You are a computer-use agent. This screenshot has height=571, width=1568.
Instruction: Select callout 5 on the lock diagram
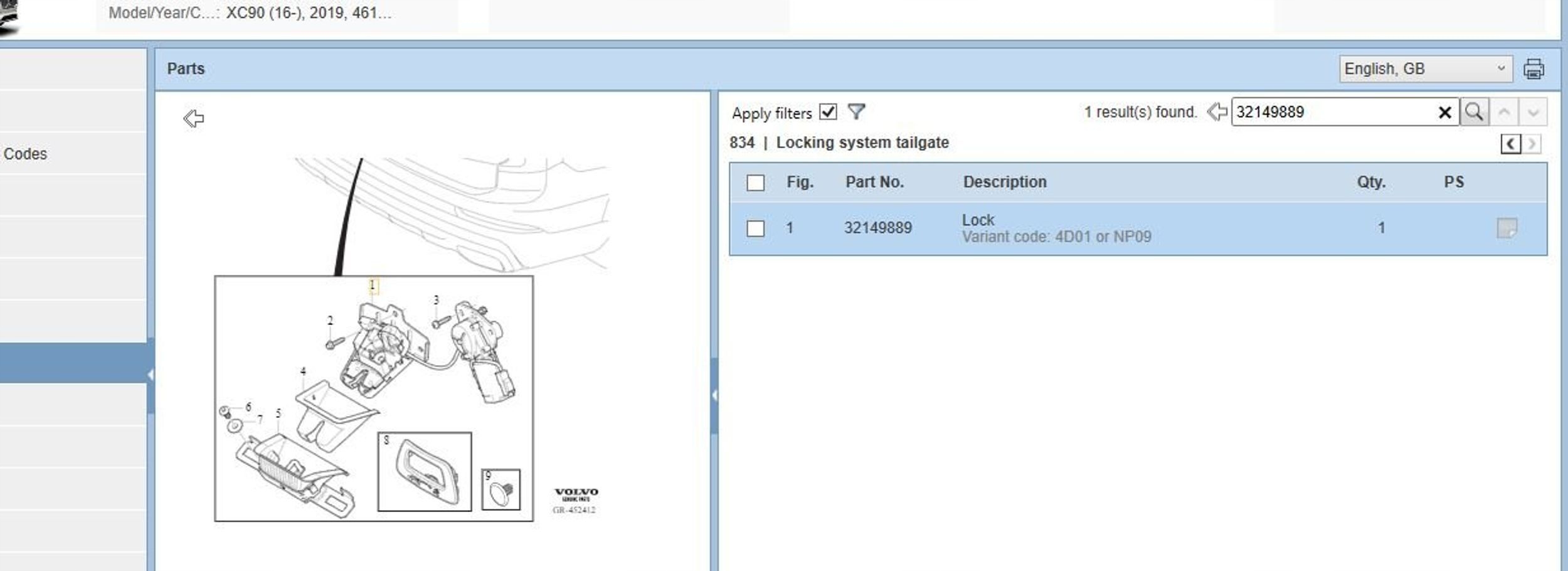coord(278,414)
